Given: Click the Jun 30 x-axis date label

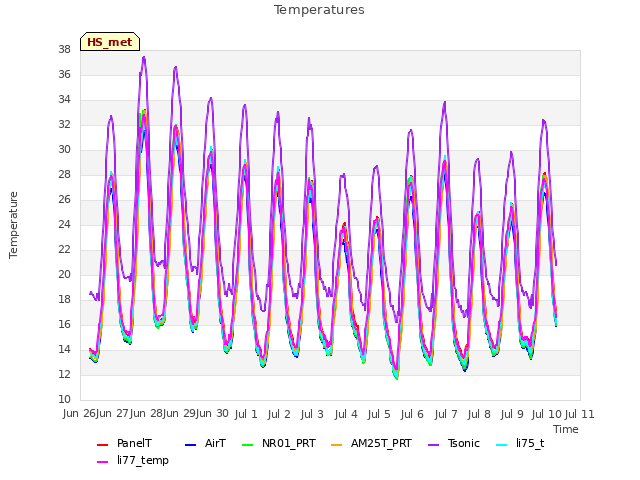Looking at the screenshot, I should [x=212, y=414].
